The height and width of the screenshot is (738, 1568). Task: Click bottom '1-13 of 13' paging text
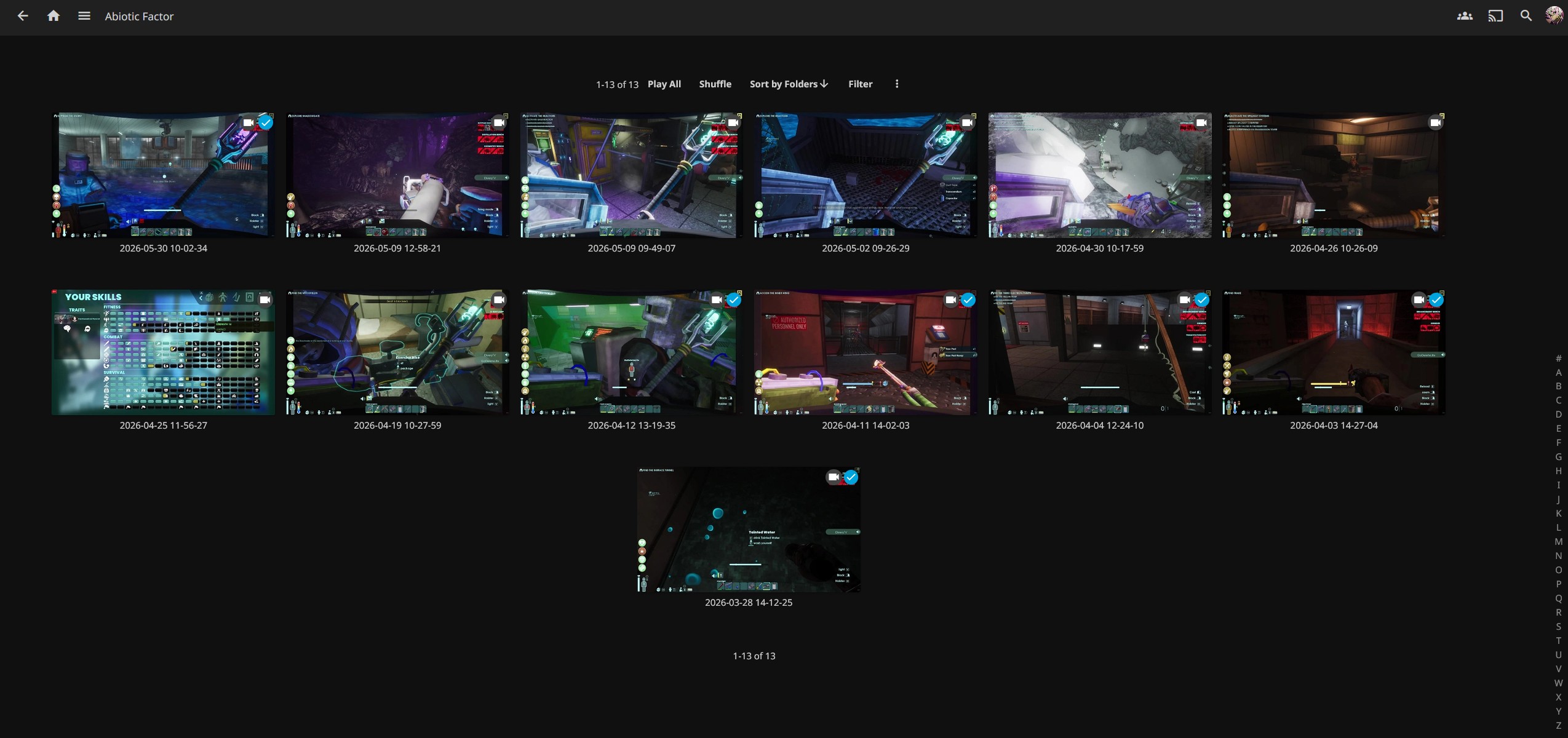click(754, 656)
